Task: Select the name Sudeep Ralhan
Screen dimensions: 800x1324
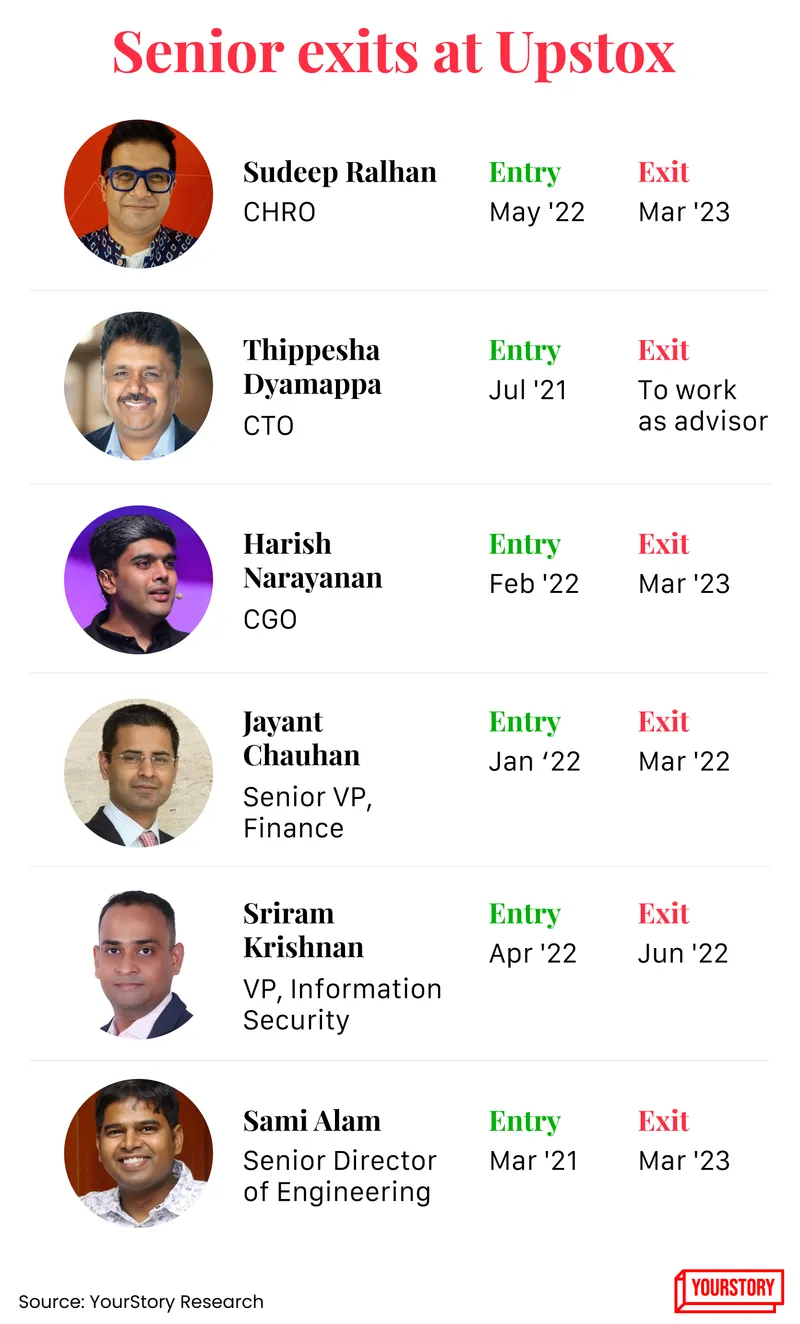Action: [340, 173]
